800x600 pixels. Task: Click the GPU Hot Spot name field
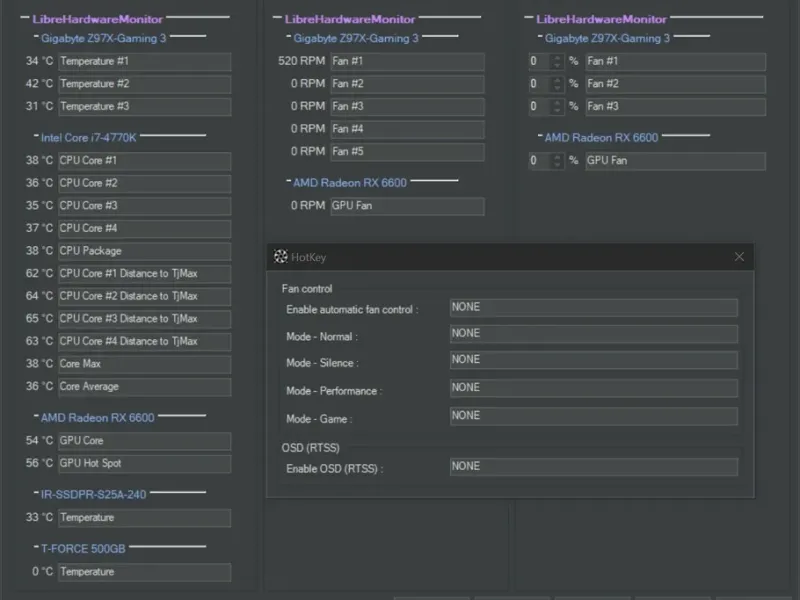click(x=144, y=464)
